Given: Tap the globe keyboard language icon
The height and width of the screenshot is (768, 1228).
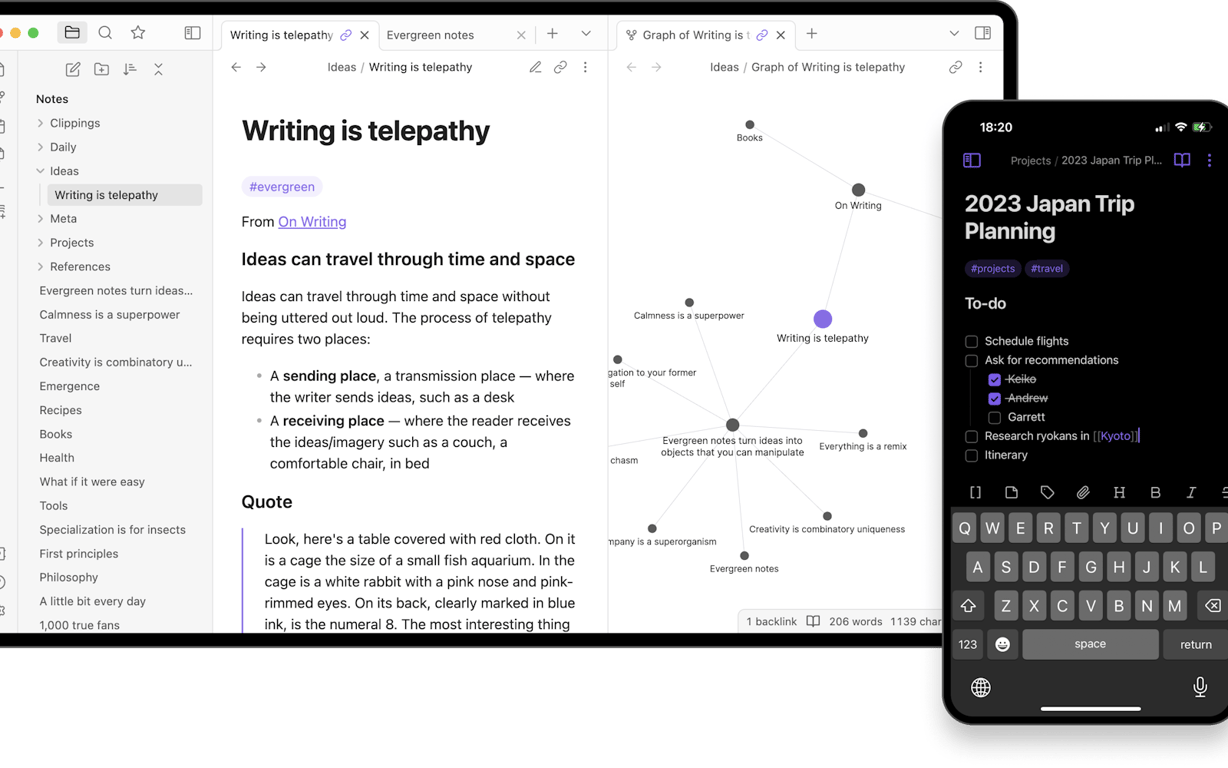Looking at the screenshot, I should (981, 687).
